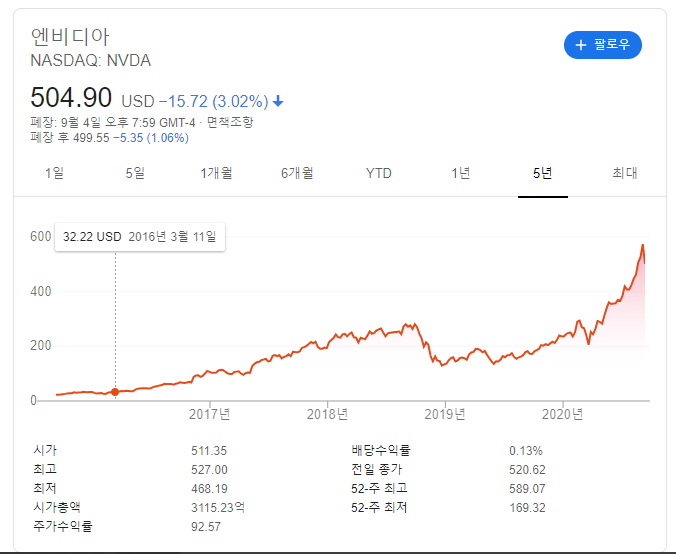Viewport: 676px width, 554px height.
Task: Select the 1일 time range tab
Action: click(x=54, y=173)
